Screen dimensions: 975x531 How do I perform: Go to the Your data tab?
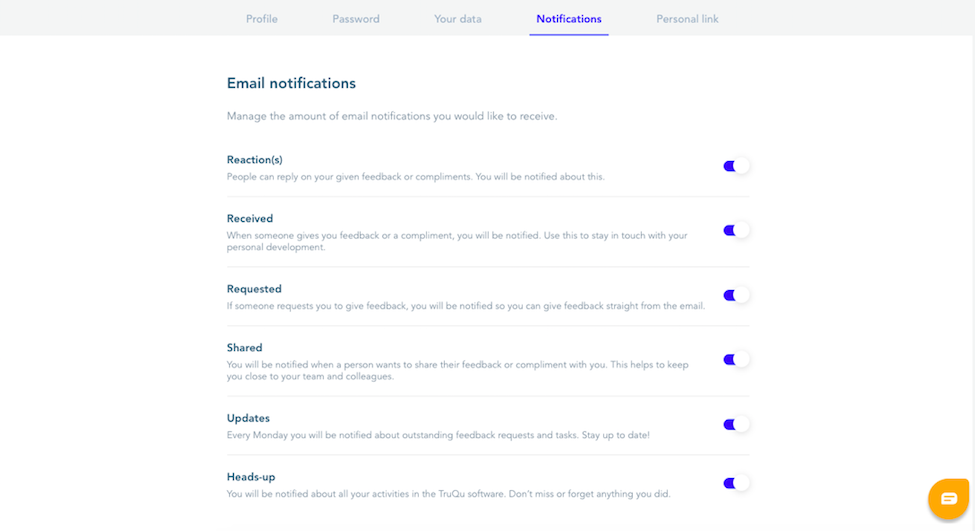click(x=458, y=19)
